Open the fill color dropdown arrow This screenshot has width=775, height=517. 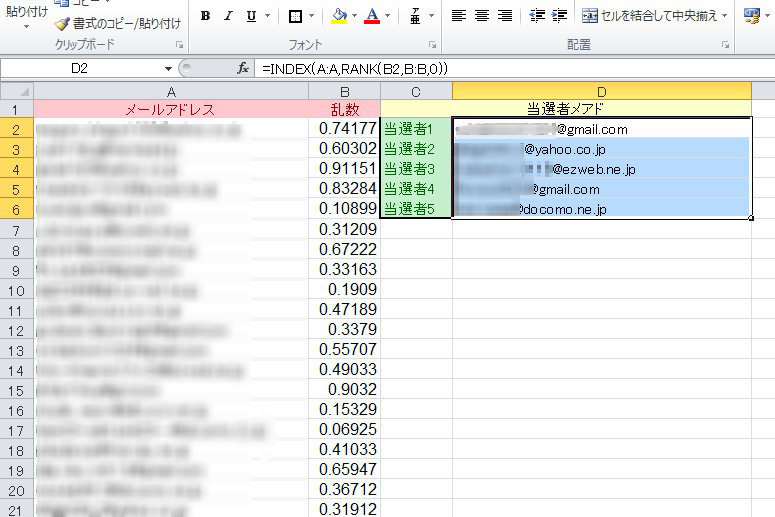coord(355,16)
